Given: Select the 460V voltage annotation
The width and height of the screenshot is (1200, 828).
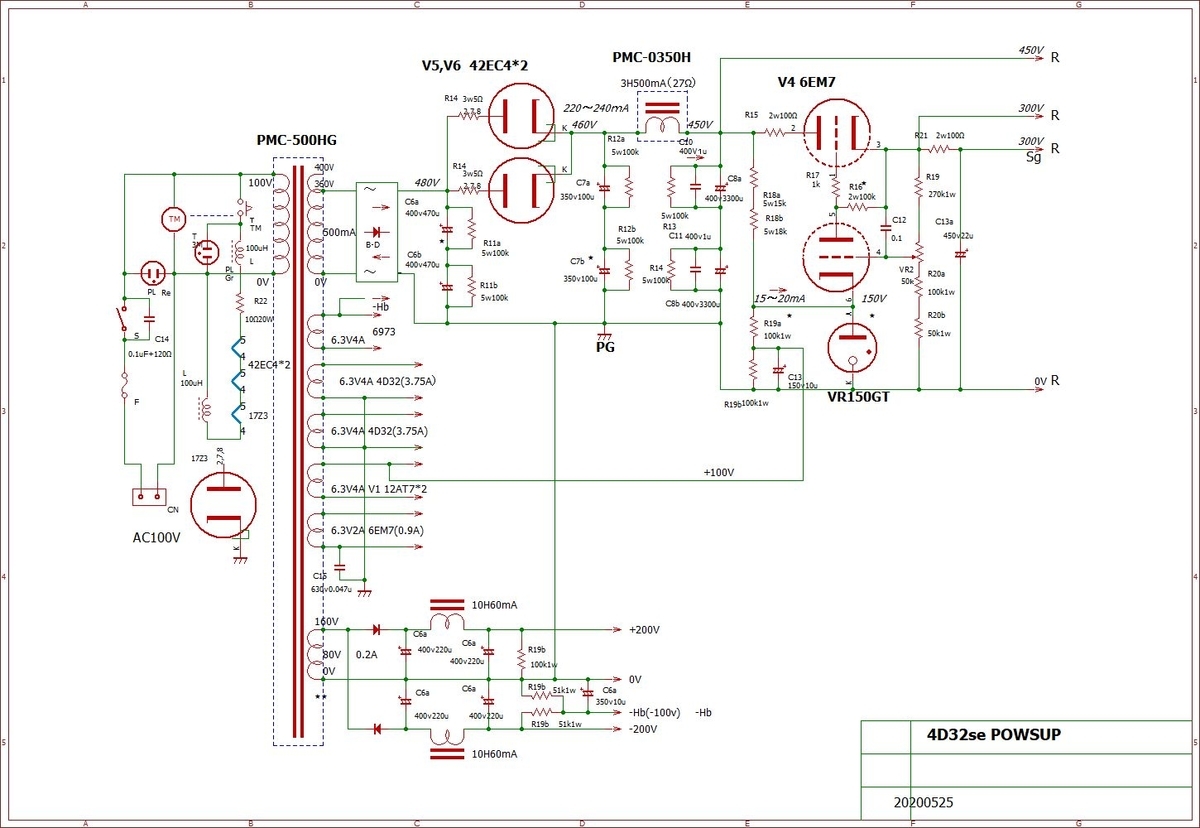Looking at the screenshot, I should [584, 125].
